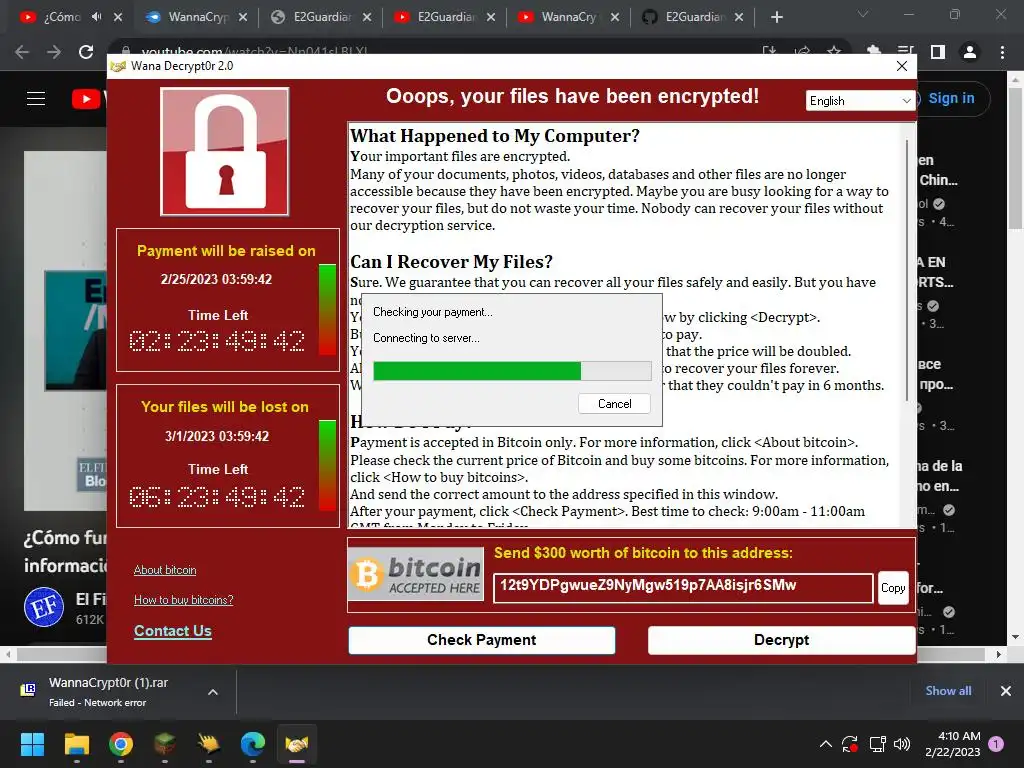The height and width of the screenshot is (768, 1024).
Task: Switch to the E2Guardian YouTube tab
Action: pos(445,17)
